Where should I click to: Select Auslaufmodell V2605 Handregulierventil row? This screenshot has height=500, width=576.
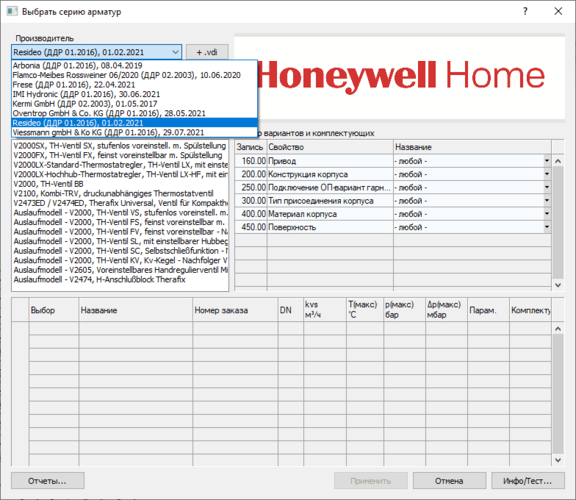pos(120,270)
